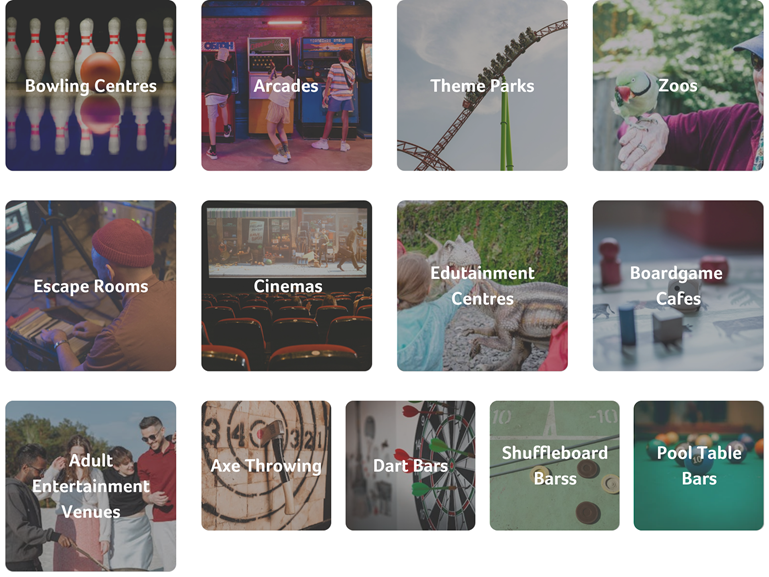
Task: Open the Pool Table Bars tile
Action: (x=699, y=466)
